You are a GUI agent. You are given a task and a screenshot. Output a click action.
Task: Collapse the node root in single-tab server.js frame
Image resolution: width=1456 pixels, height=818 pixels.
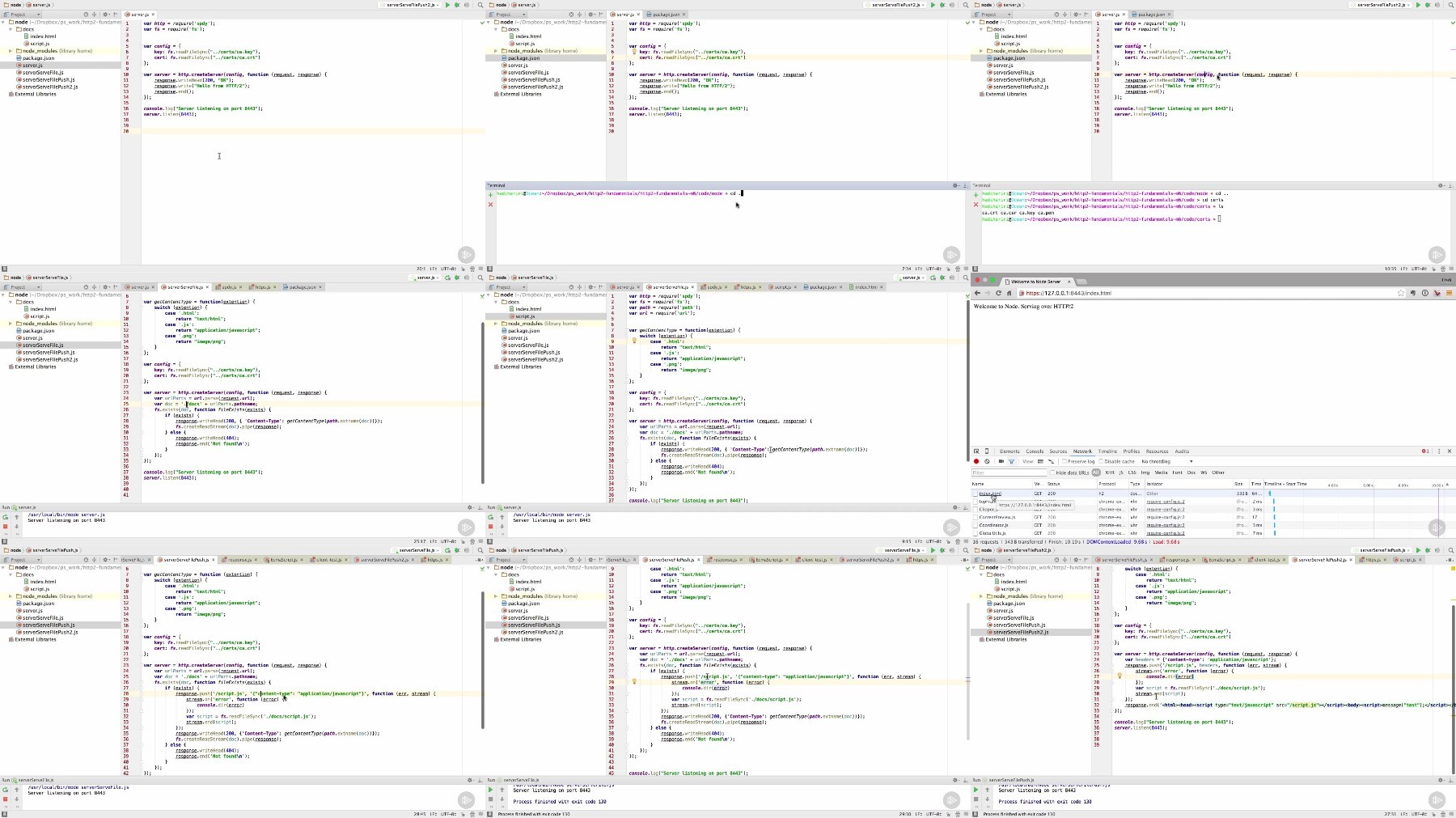(4, 22)
